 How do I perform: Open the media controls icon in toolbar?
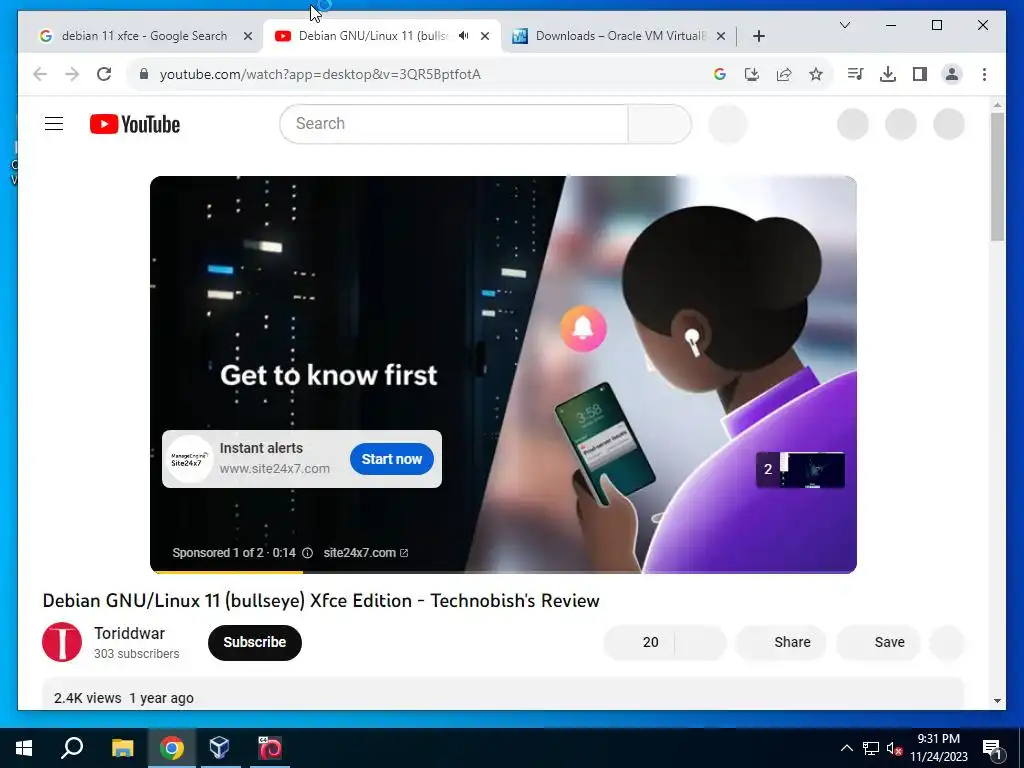tap(855, 74)
